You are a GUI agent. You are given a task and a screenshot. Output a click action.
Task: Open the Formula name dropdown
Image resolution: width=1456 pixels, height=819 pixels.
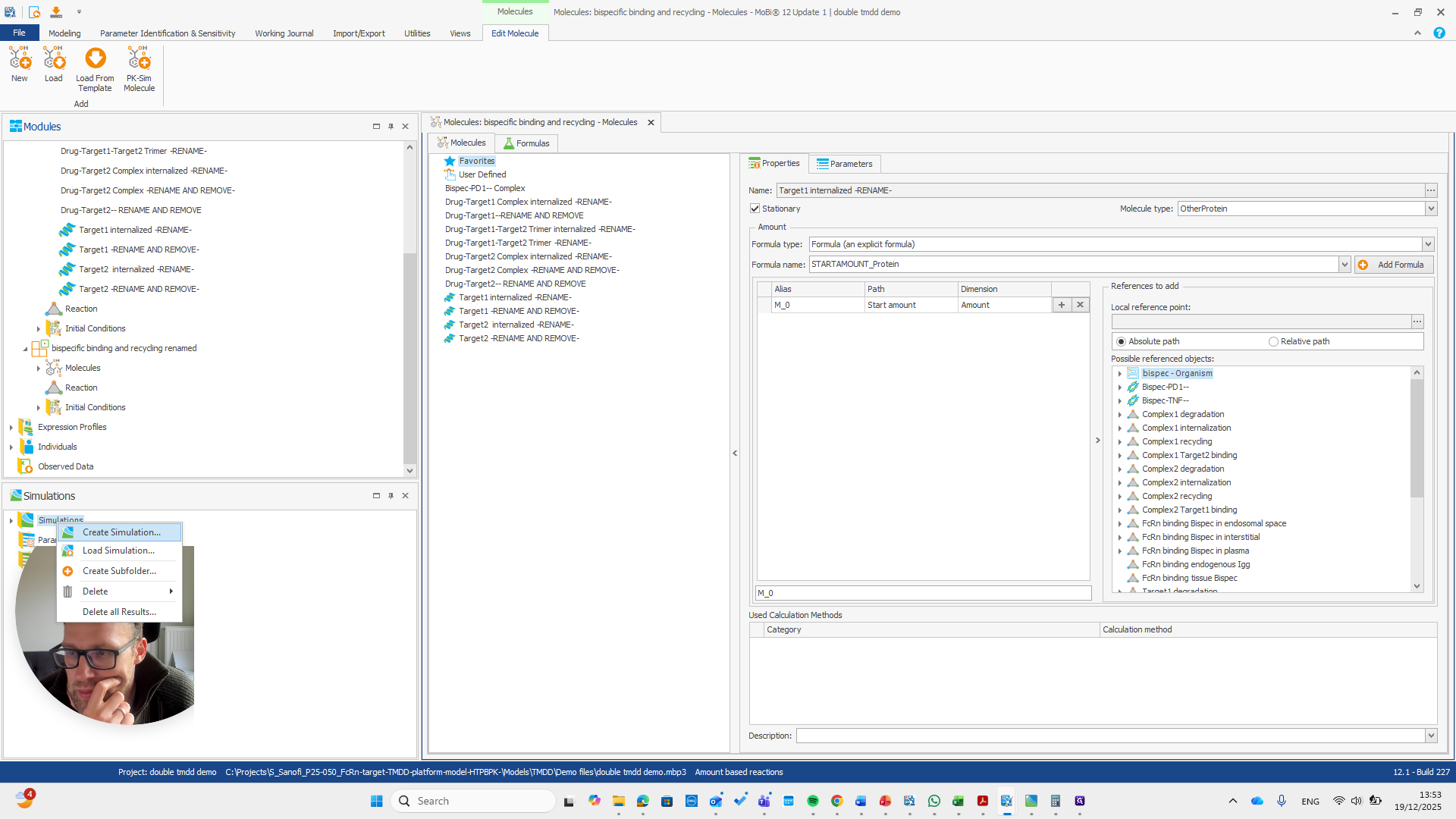(x=1343, y=264)
